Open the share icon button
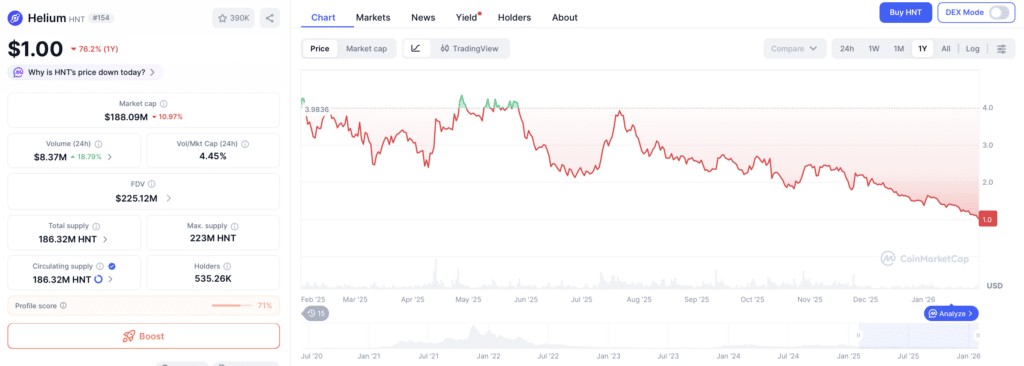 click(270, 18)
